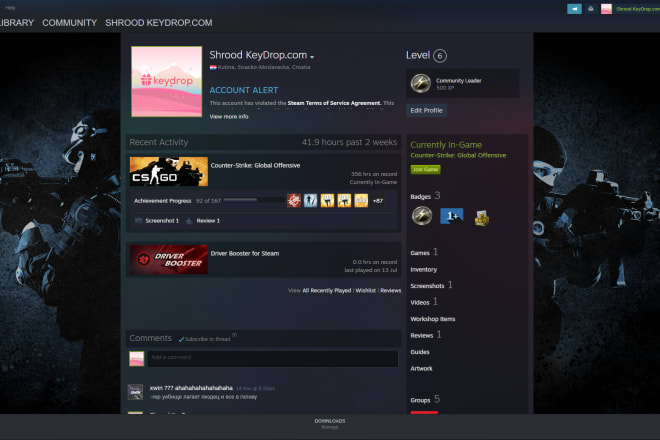Image resolution: width=660 pixels, height=440 pixels.
Task: Open xwin 777 ahahahahahahahaha commenter name
Action: click(191, 388)
